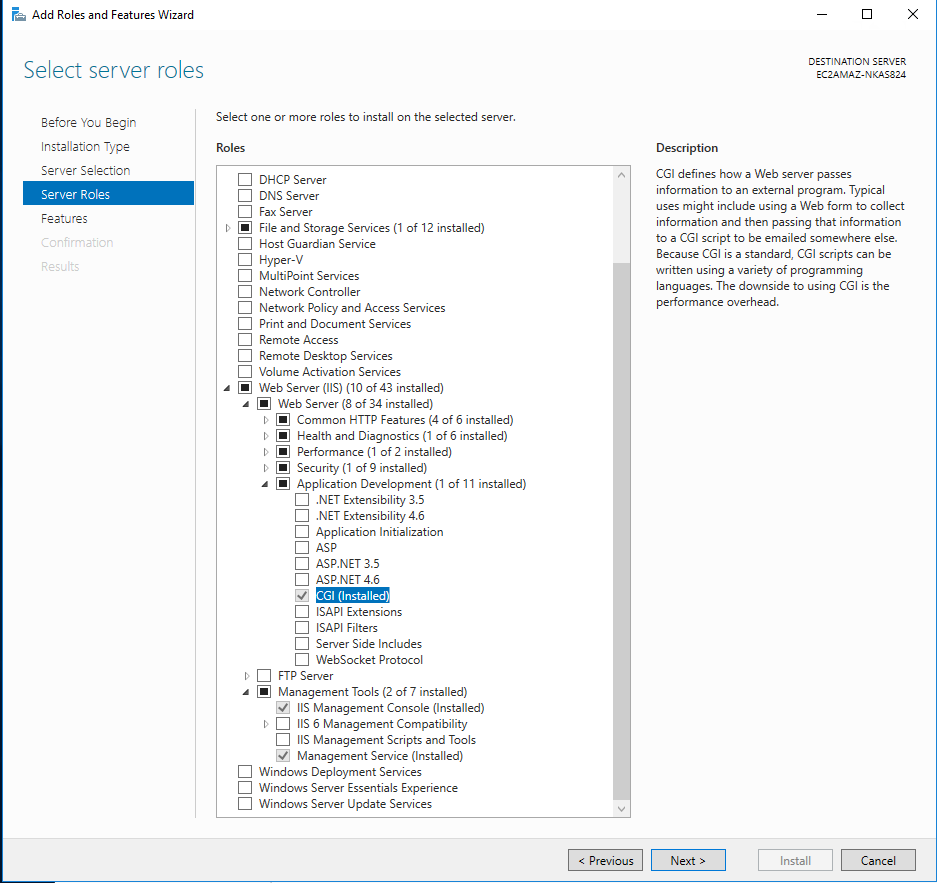Select 'Windows Server Essentials Experience' row

pos(358,787)
